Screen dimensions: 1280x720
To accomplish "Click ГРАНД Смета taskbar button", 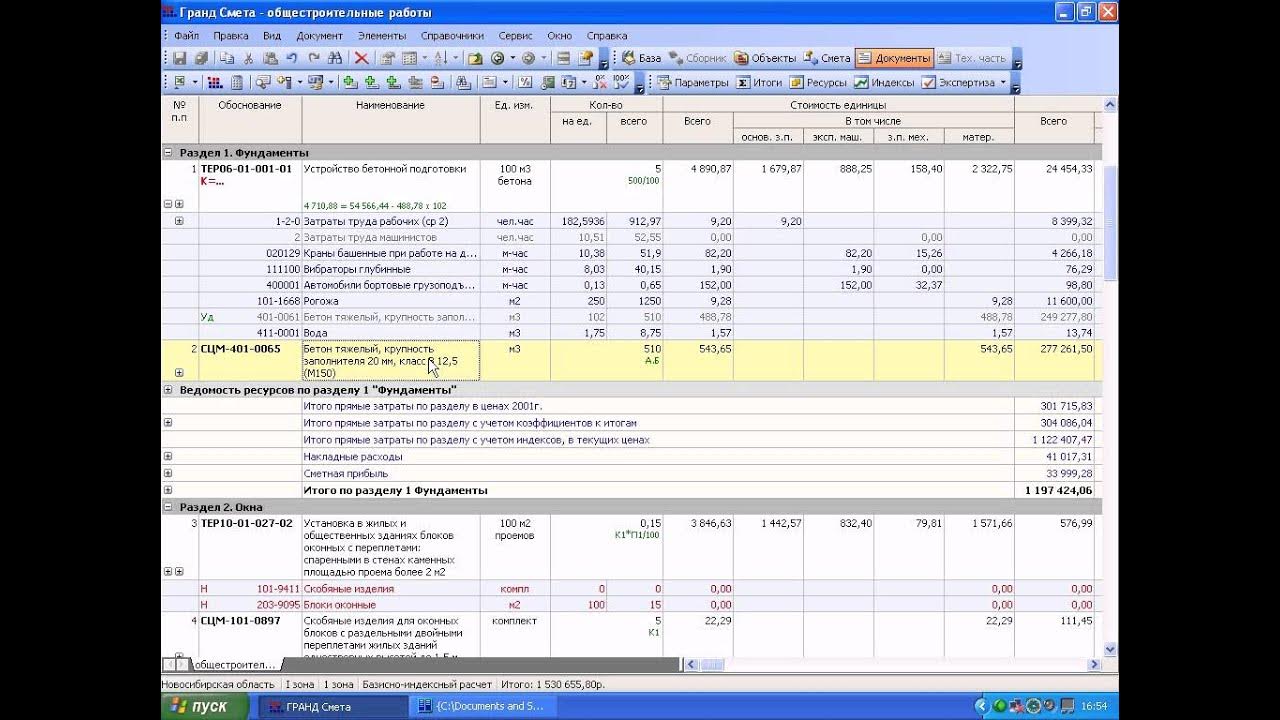I will [333, 706].
